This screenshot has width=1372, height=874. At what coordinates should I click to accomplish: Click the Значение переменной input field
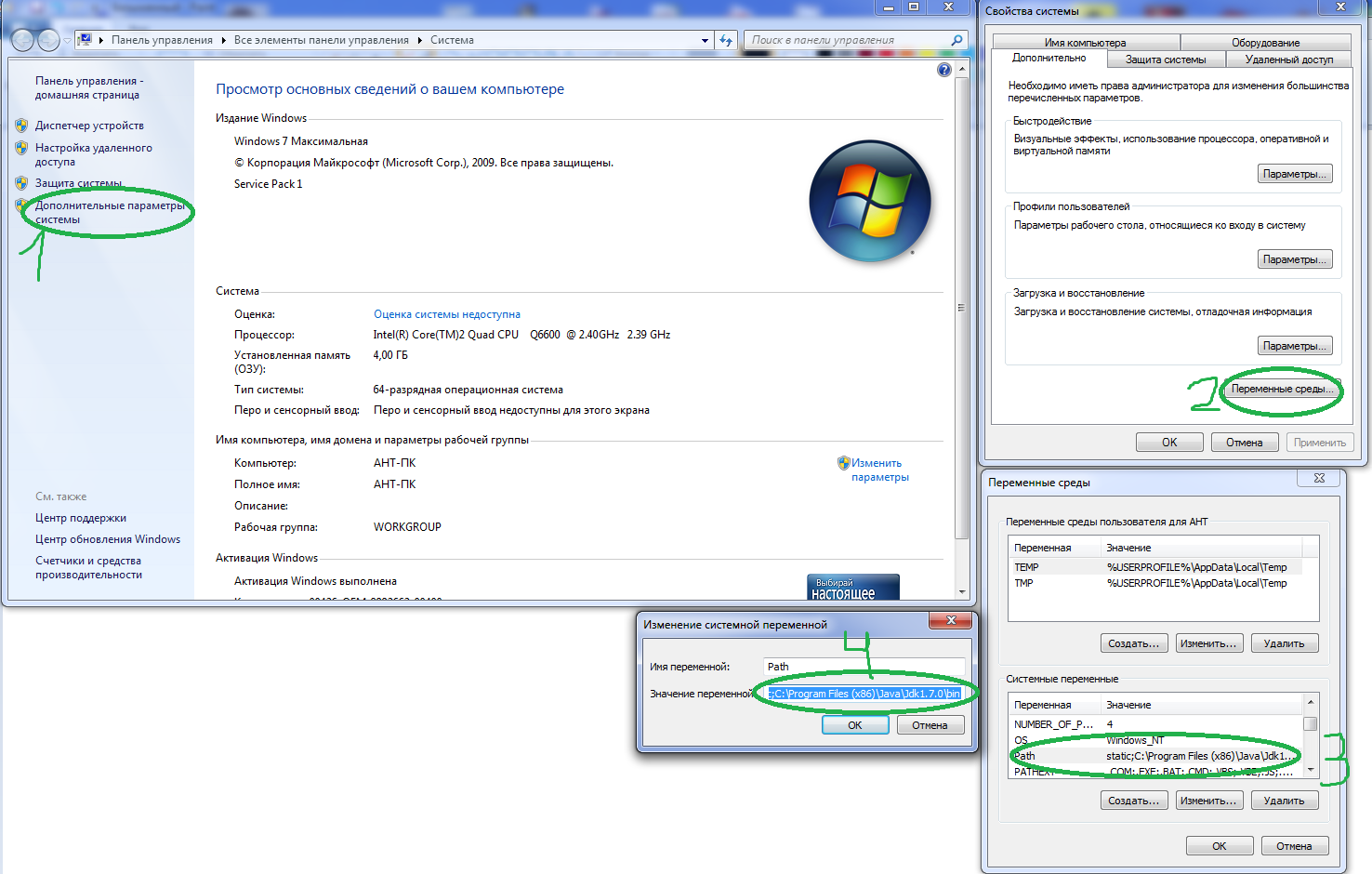tap(864, 694)
